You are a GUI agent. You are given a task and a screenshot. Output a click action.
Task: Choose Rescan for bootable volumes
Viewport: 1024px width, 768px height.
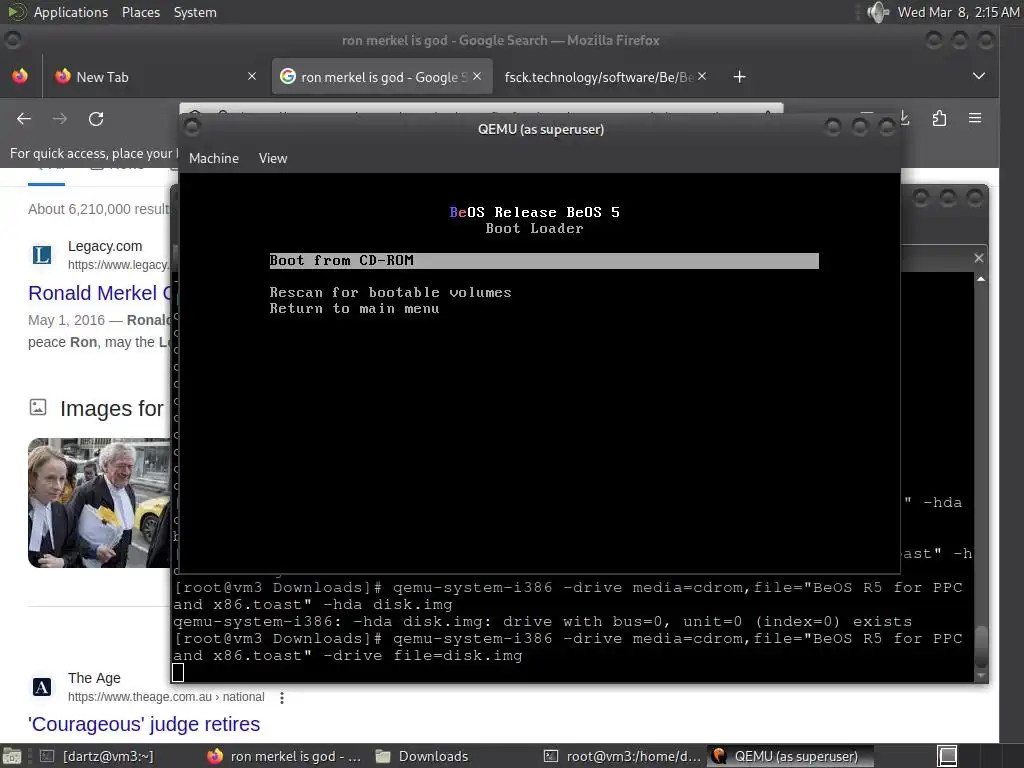click(x=390, y=293)
